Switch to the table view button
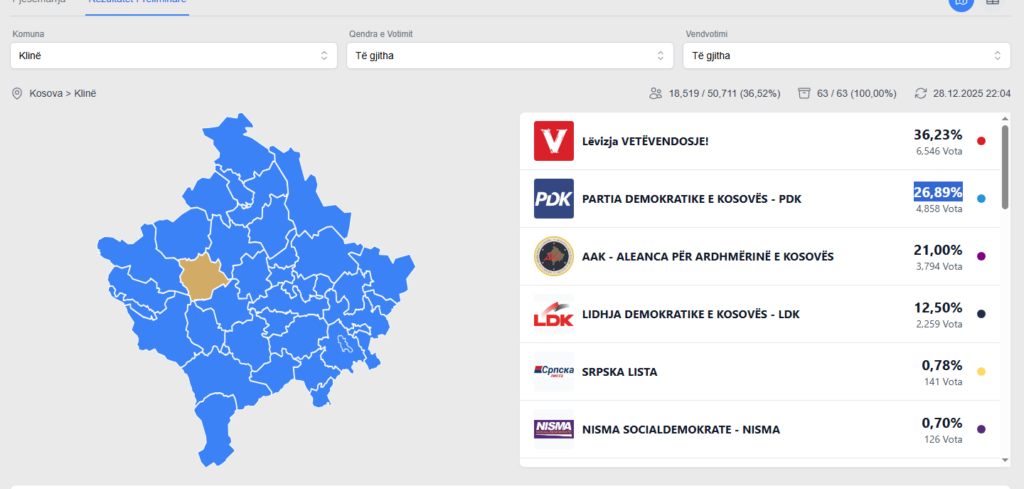The image size is (1024, 489). tap(993, 2)
